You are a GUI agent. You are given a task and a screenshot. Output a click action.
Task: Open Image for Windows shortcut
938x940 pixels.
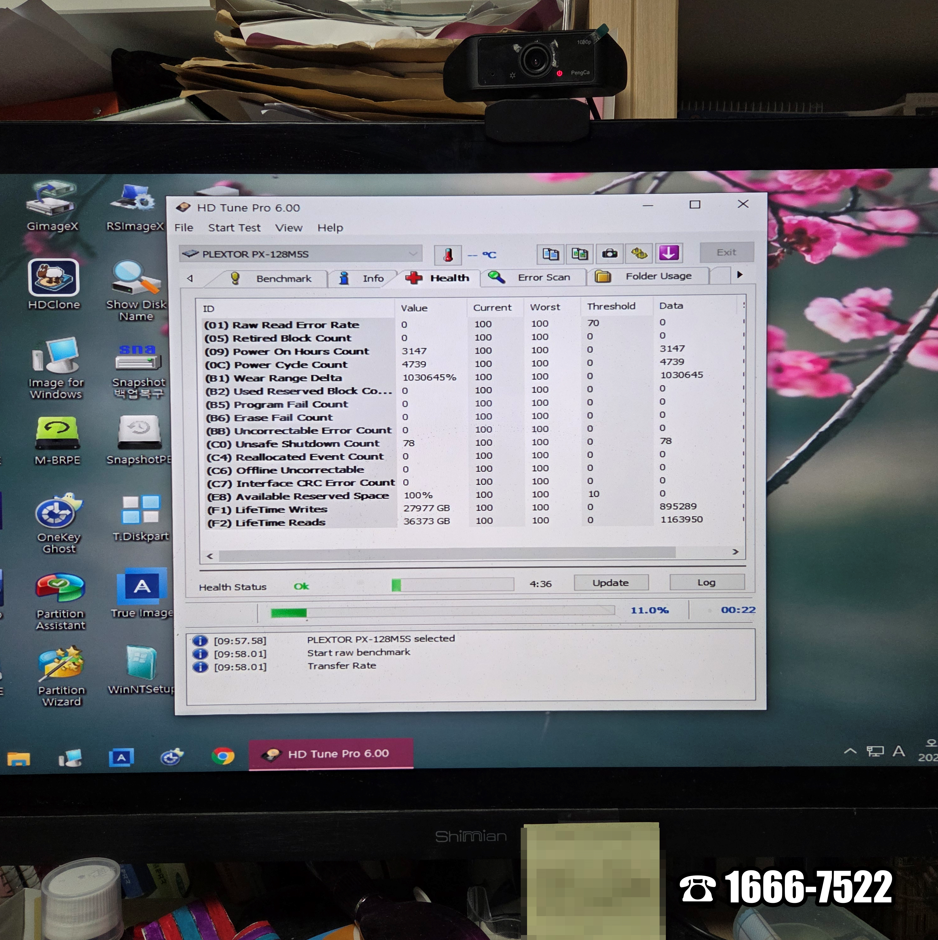tap(56, 367)
